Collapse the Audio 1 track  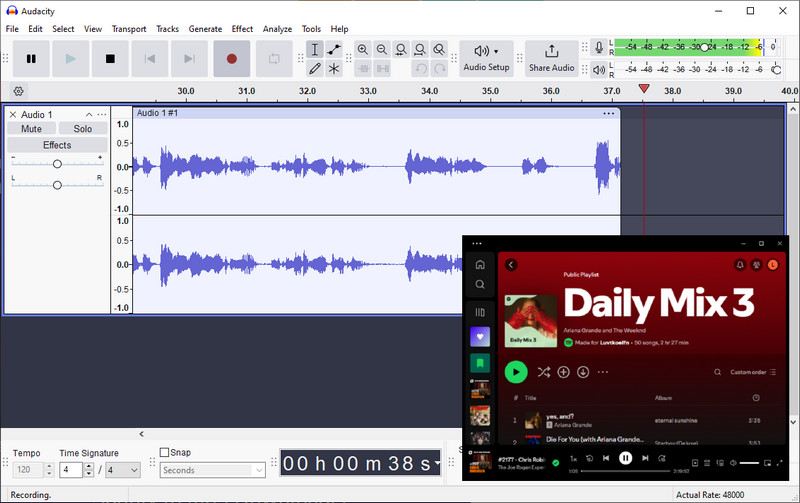pos(89,115)
